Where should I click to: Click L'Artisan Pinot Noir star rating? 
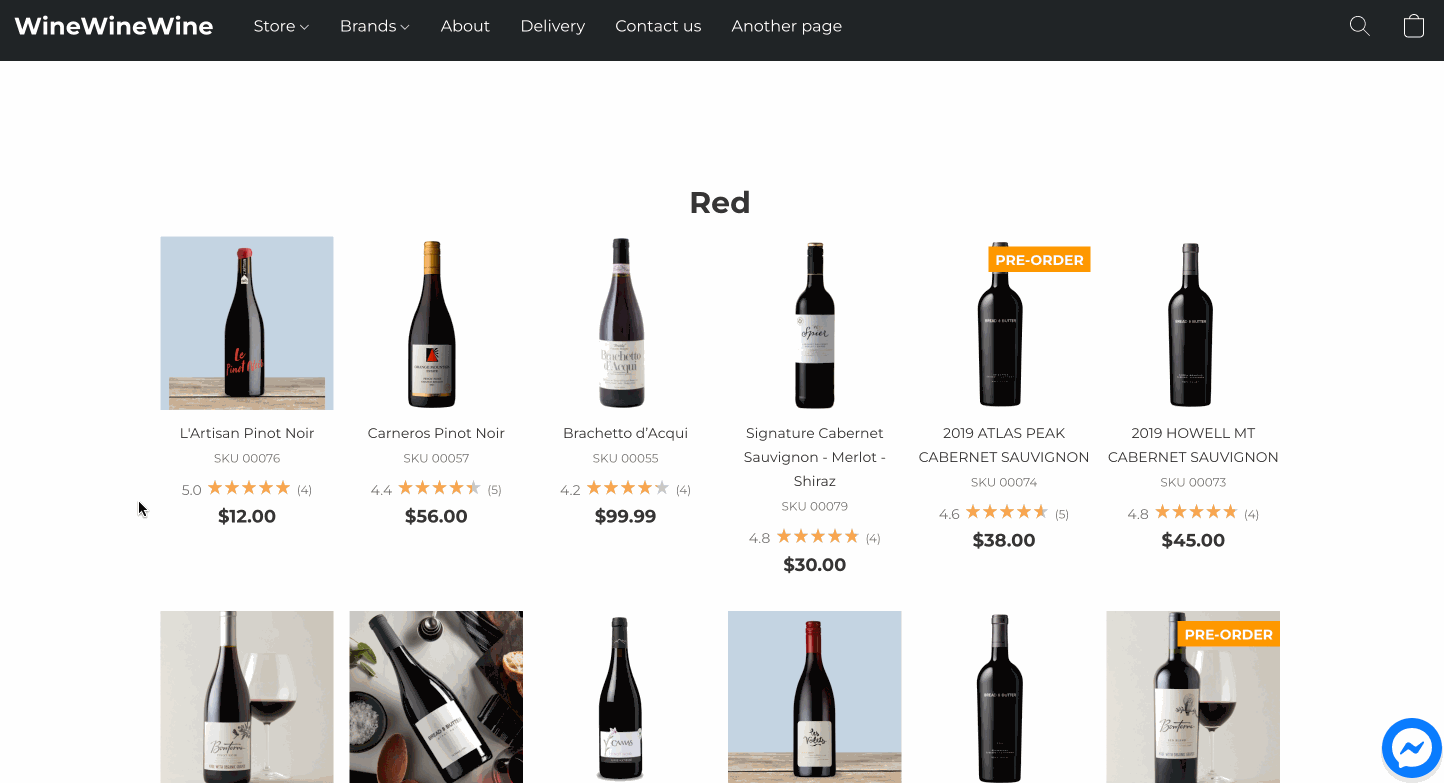point(249,488)
